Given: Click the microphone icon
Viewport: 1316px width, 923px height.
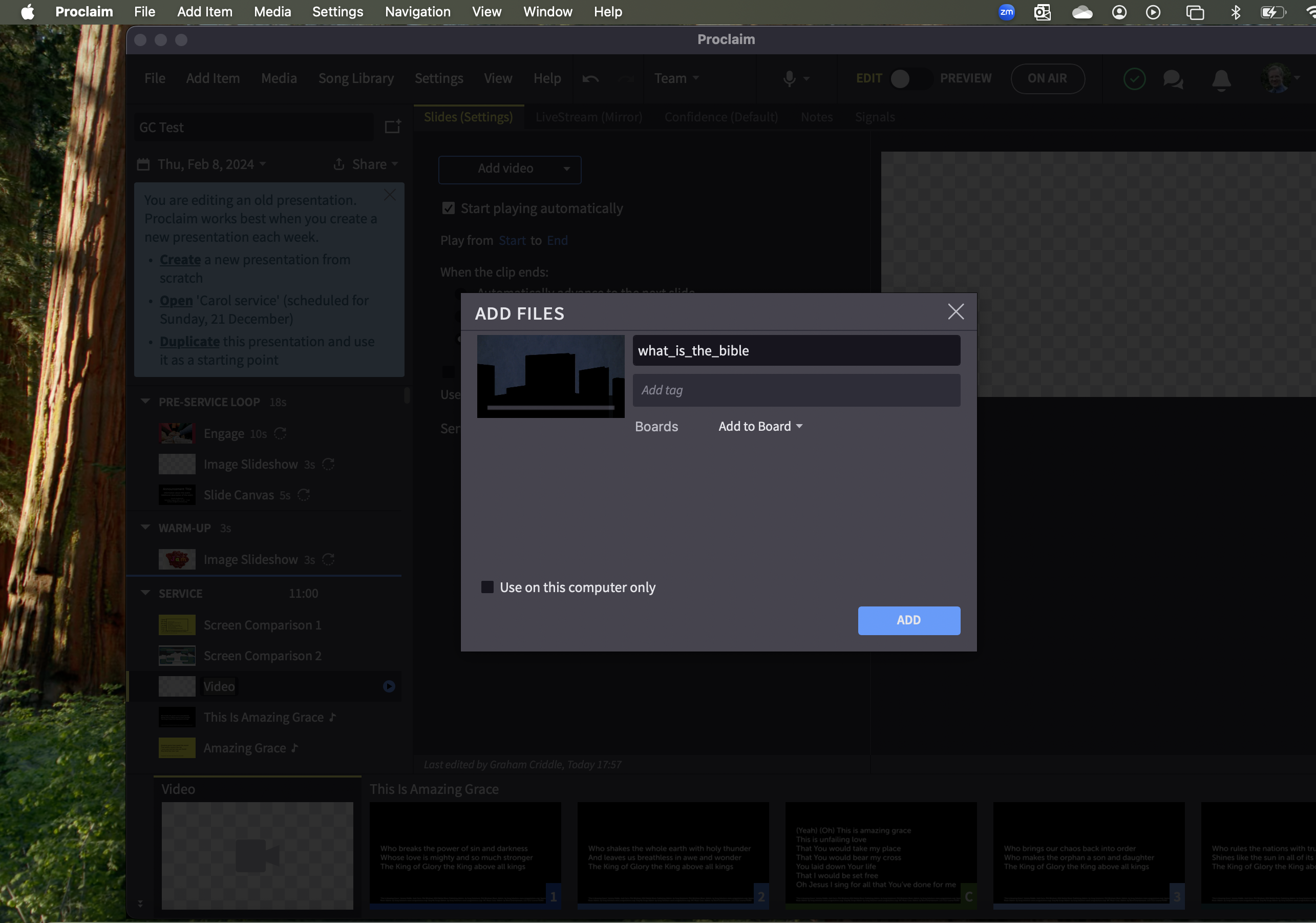Looking at the screenshot, I should click(789, 78).
